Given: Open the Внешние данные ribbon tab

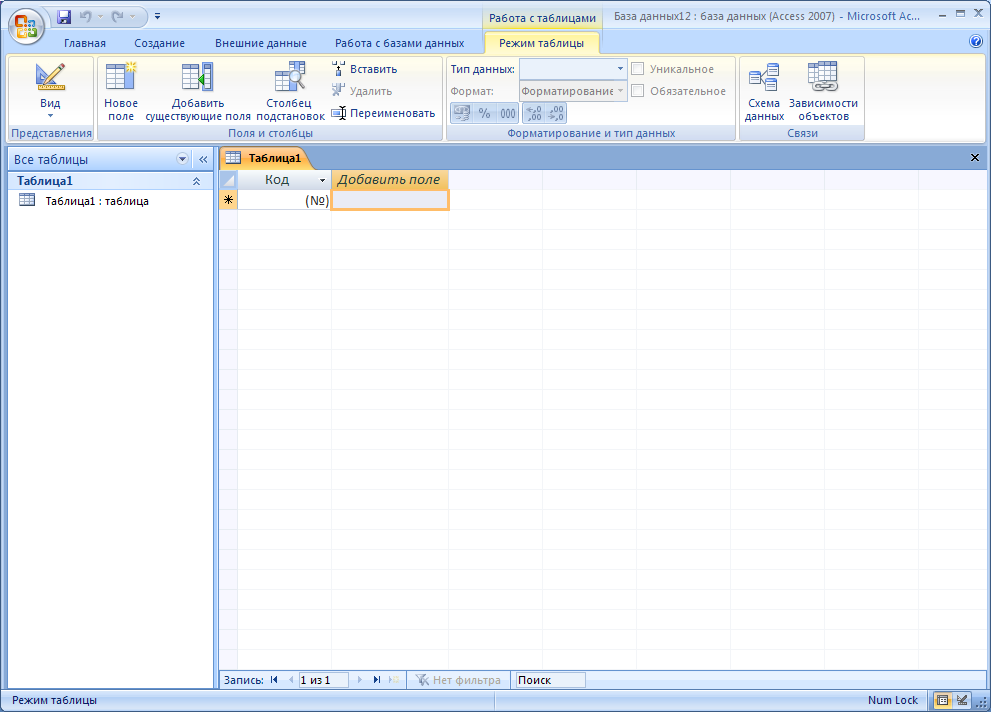Looking at the screenshot, I should [x=260, y=43].
